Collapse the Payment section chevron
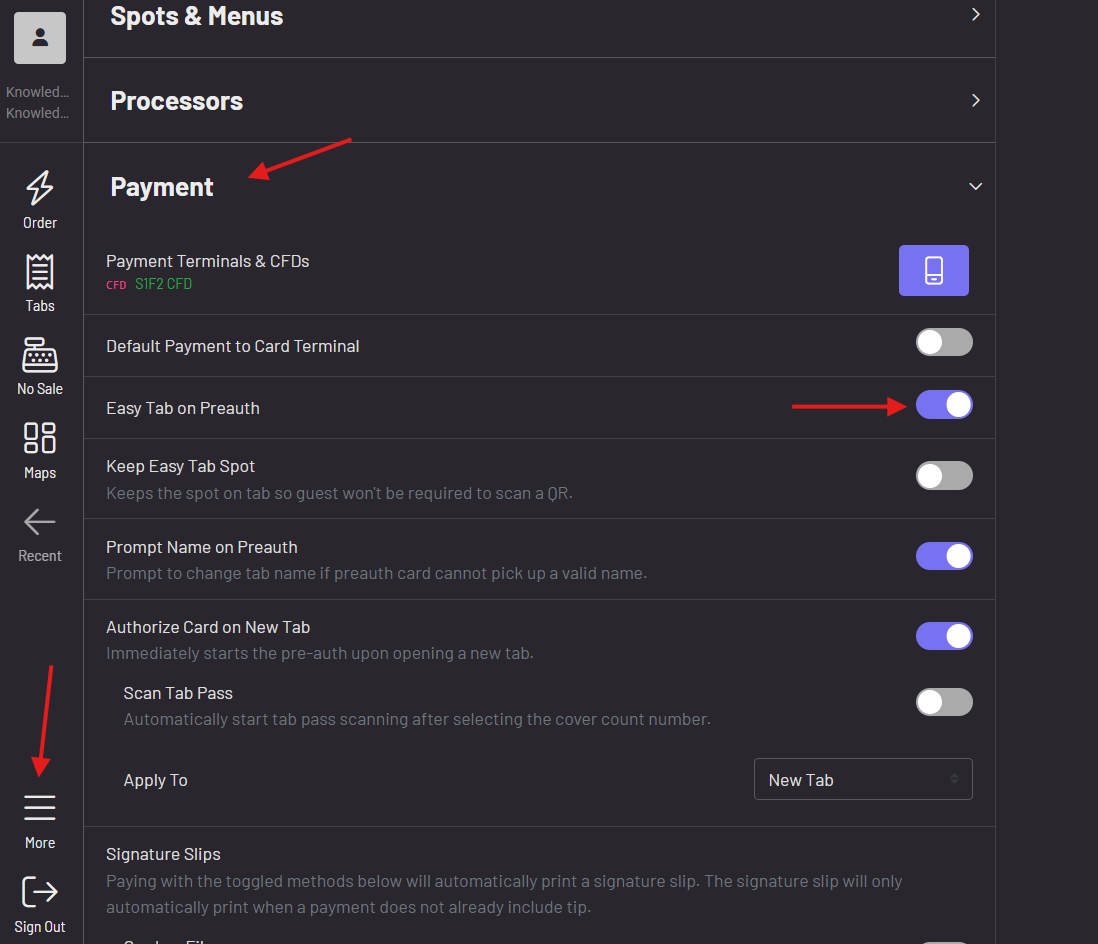 tap(976, 187)
